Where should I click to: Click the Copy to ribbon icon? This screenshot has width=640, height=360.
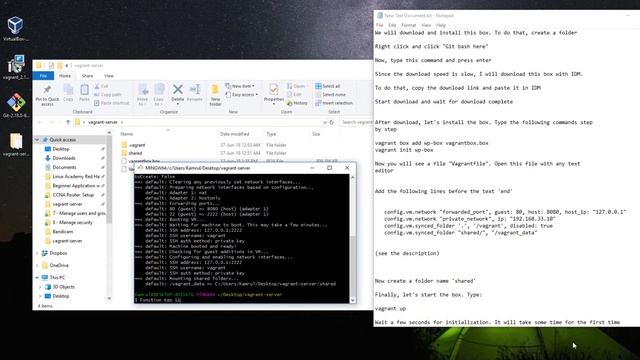(159, 95)
